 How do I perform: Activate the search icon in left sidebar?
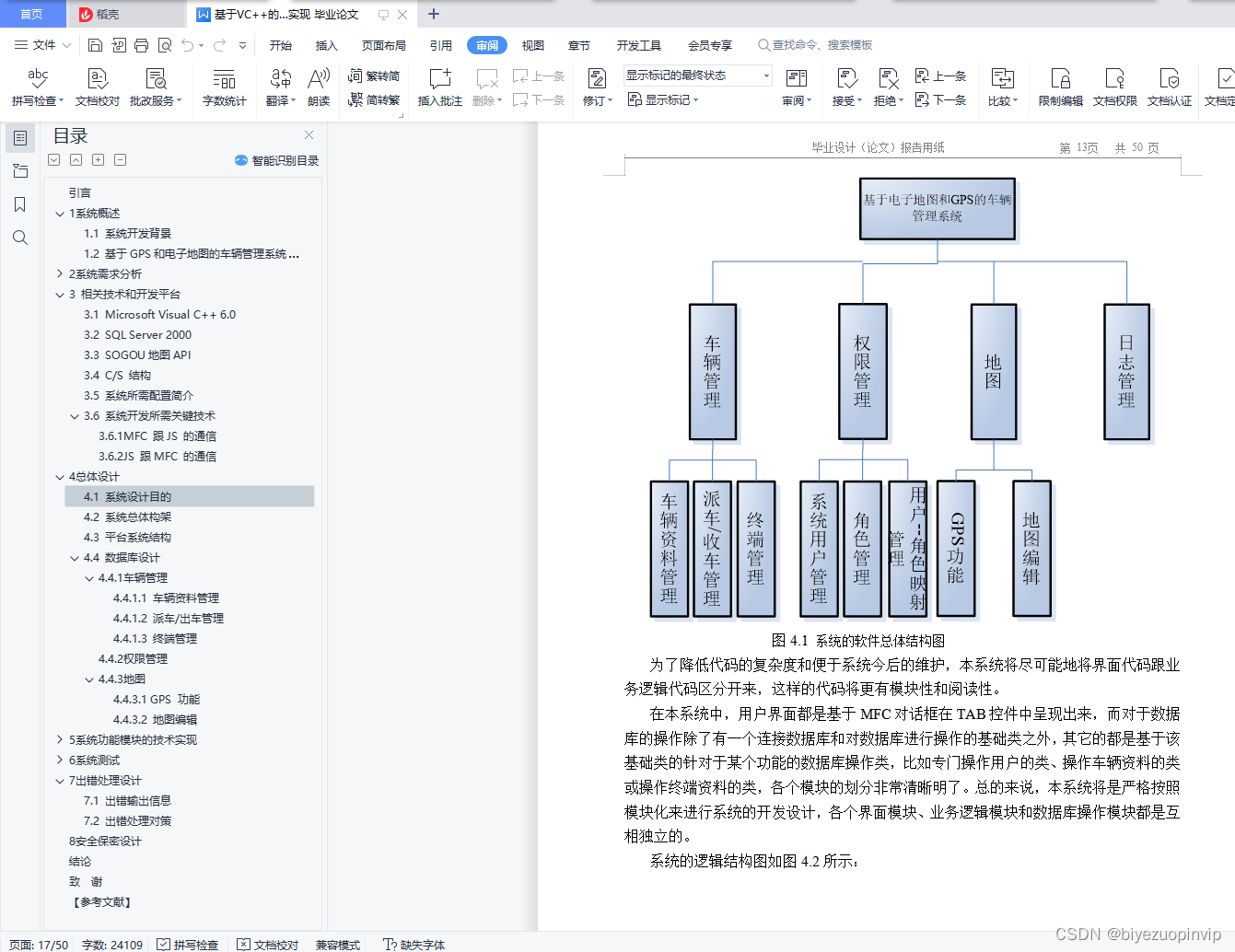point(20,238)
